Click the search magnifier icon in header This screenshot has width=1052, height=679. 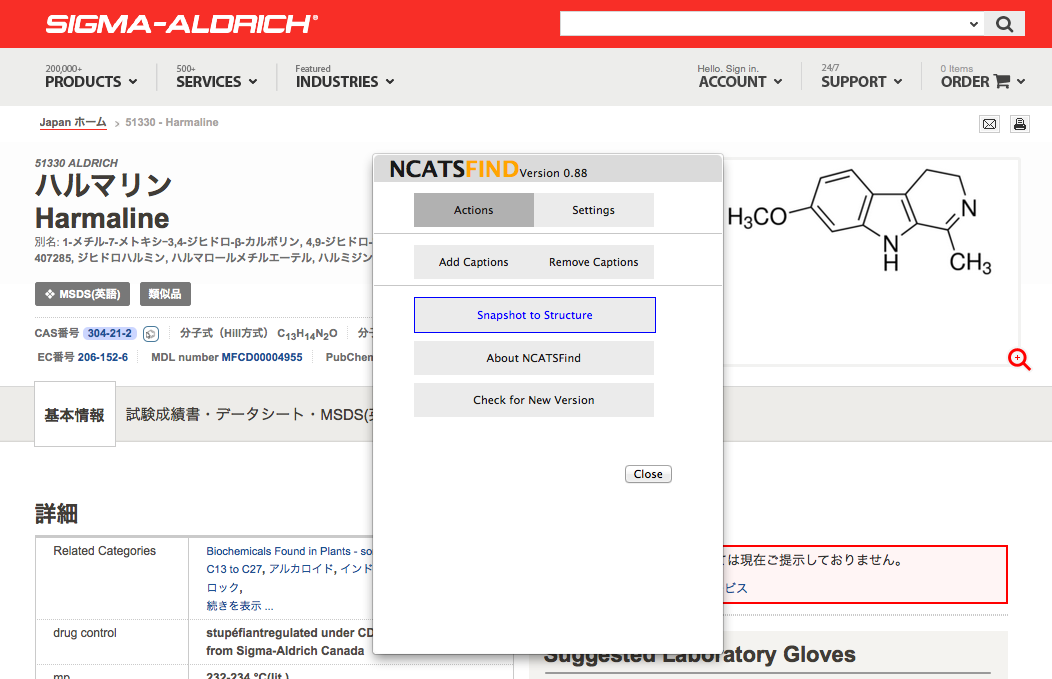pyautogui.click(x=1004, y=24)
